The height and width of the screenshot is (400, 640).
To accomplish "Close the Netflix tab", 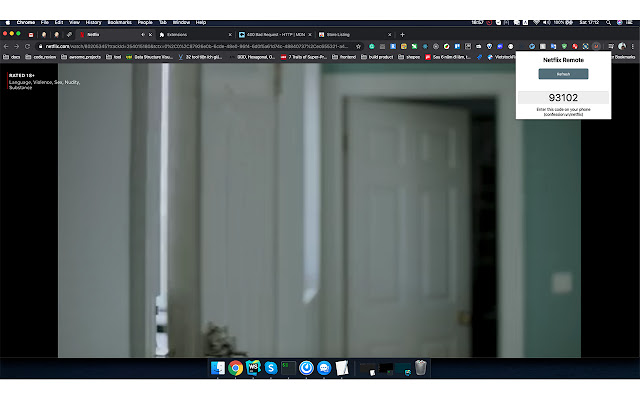I will [x=150, y=35].
